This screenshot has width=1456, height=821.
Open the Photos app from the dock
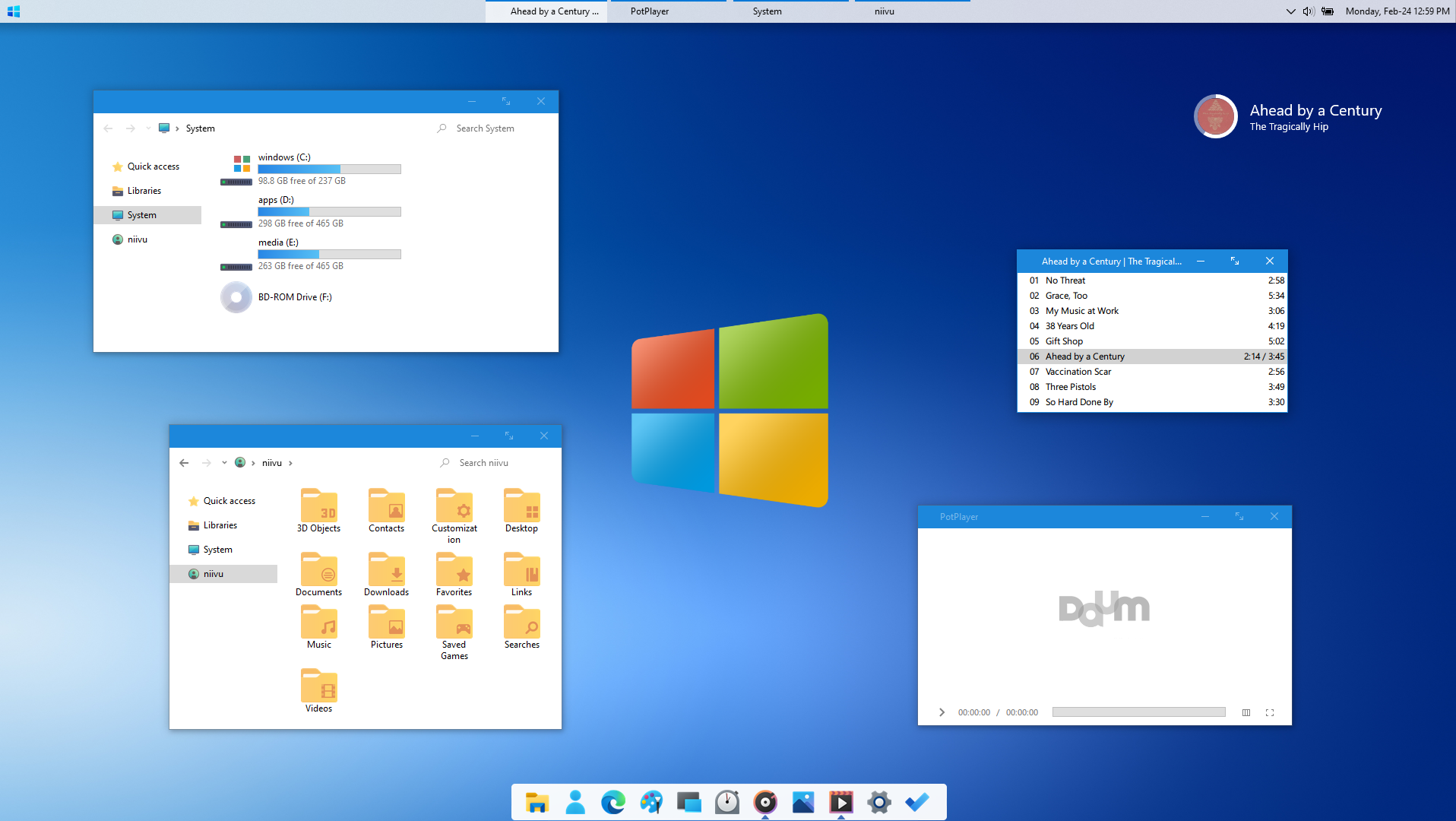[803, 802]
